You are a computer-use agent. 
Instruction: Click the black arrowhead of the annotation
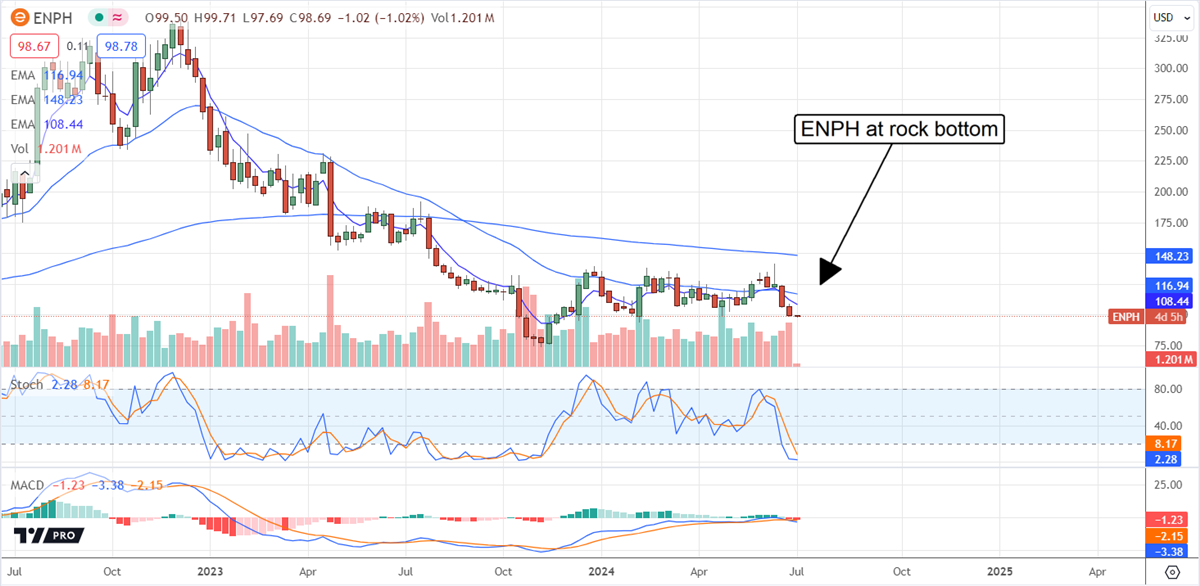(830, 272)
